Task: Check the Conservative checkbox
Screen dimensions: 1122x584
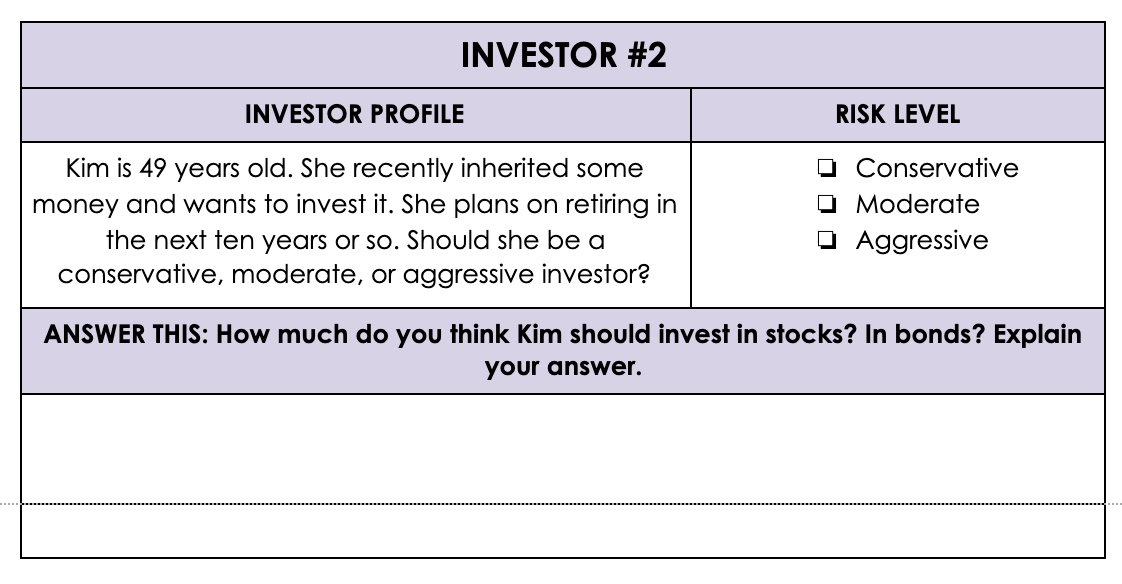Action: (x=826, y=169)
